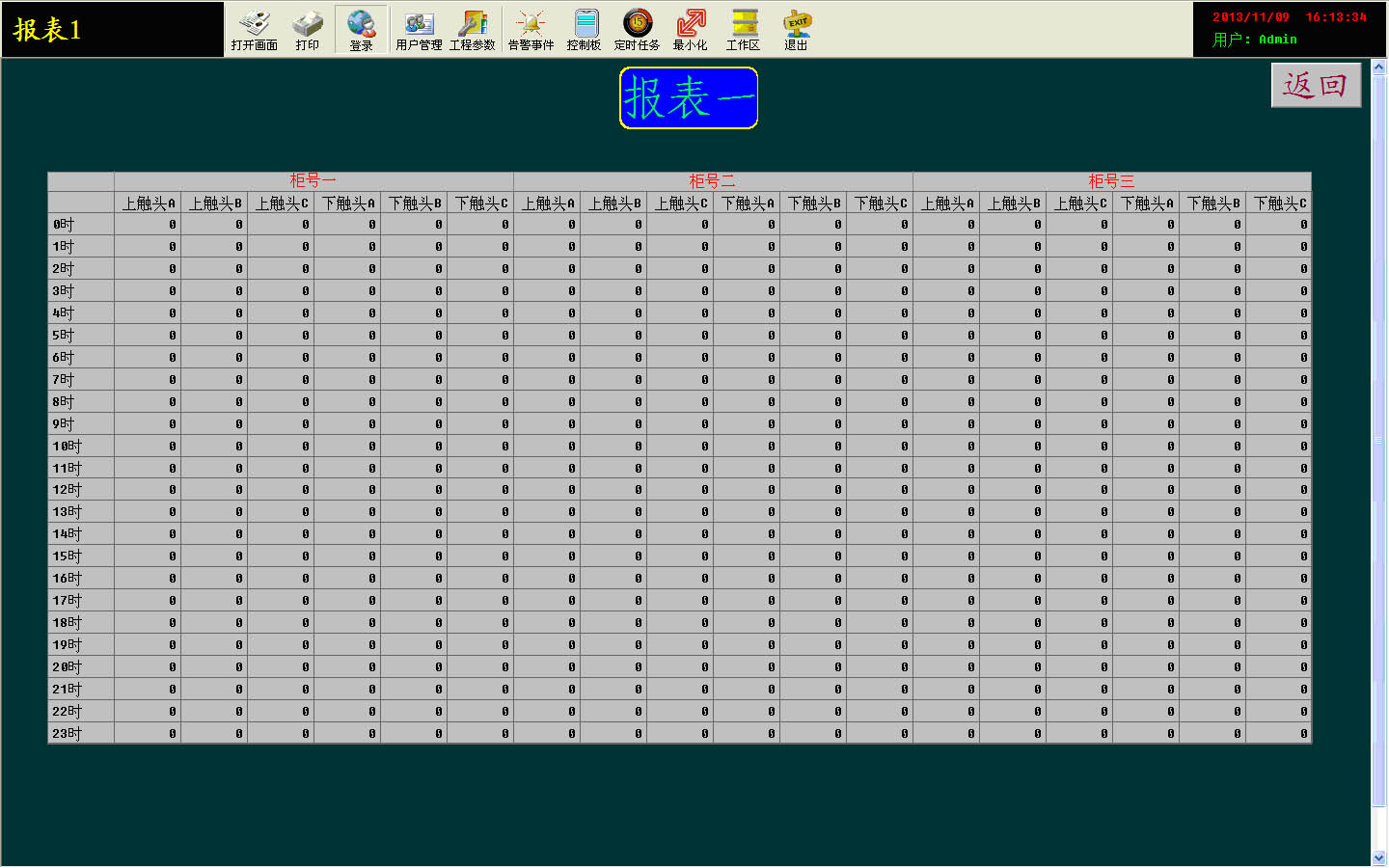1389x868 pixels.
Task: Click the 23时 row header cell
Action: point(81,734)
